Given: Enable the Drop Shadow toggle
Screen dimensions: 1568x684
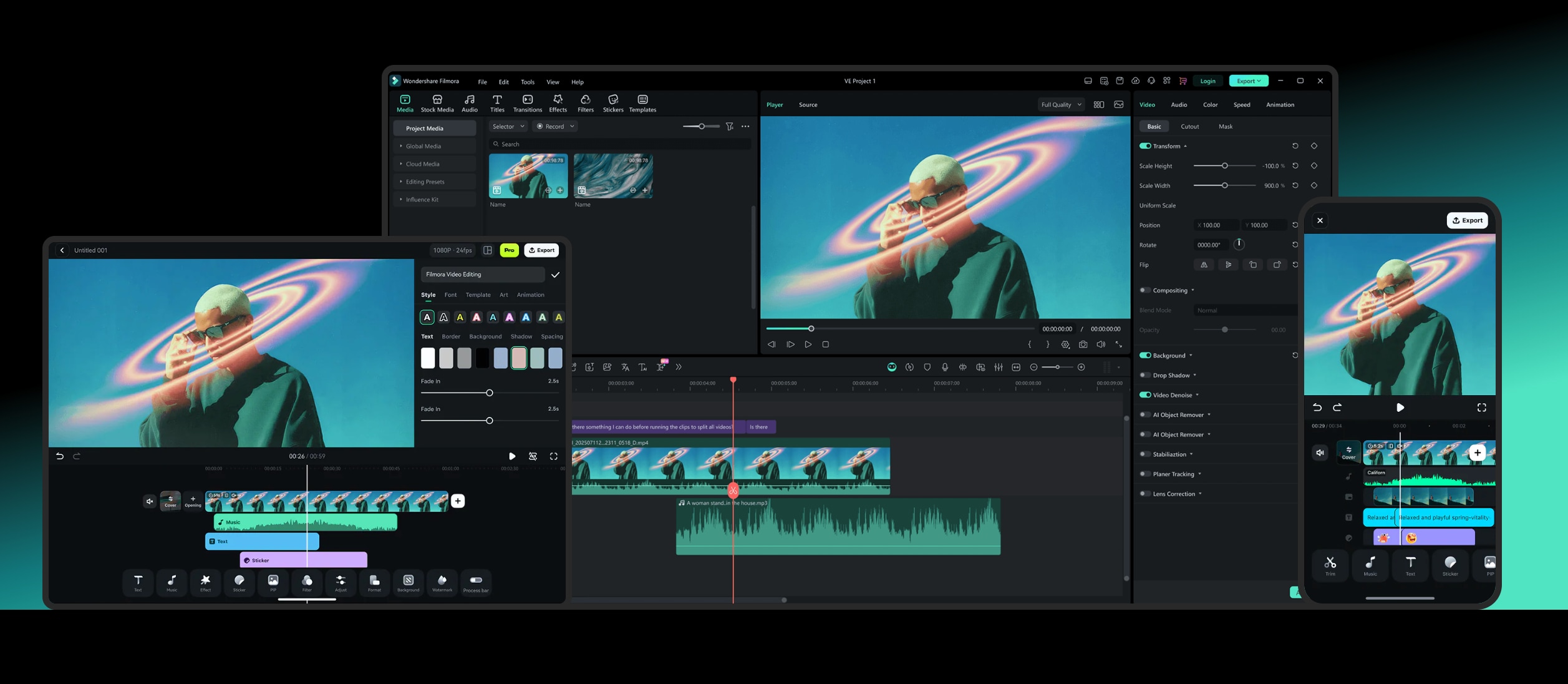Looking at the screenshot, I should (1146, 375).
